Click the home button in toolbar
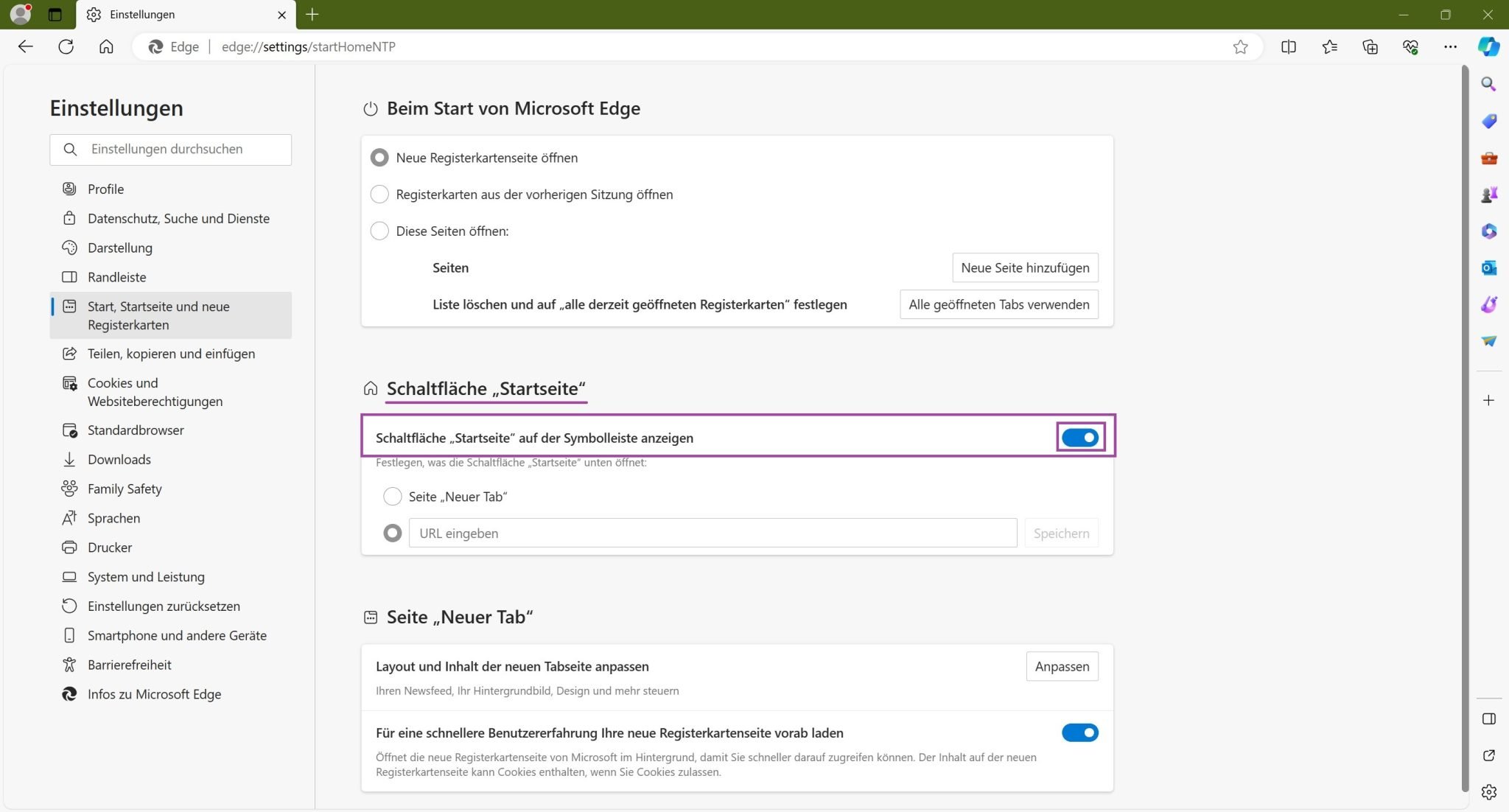 tap(106, 46)
